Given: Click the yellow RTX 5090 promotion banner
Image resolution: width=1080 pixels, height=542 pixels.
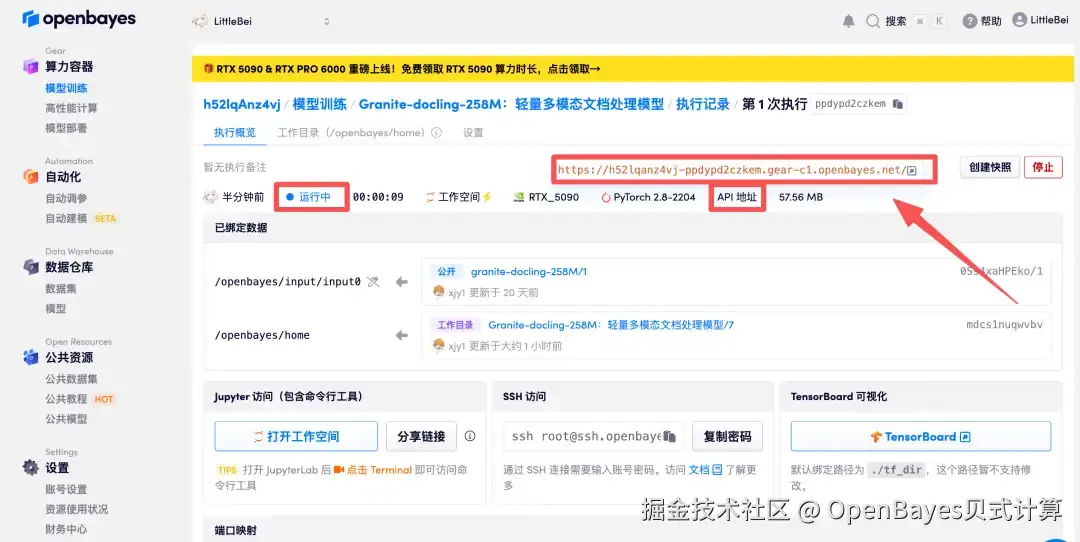Looking at the screenshot, I should (632, 69).
